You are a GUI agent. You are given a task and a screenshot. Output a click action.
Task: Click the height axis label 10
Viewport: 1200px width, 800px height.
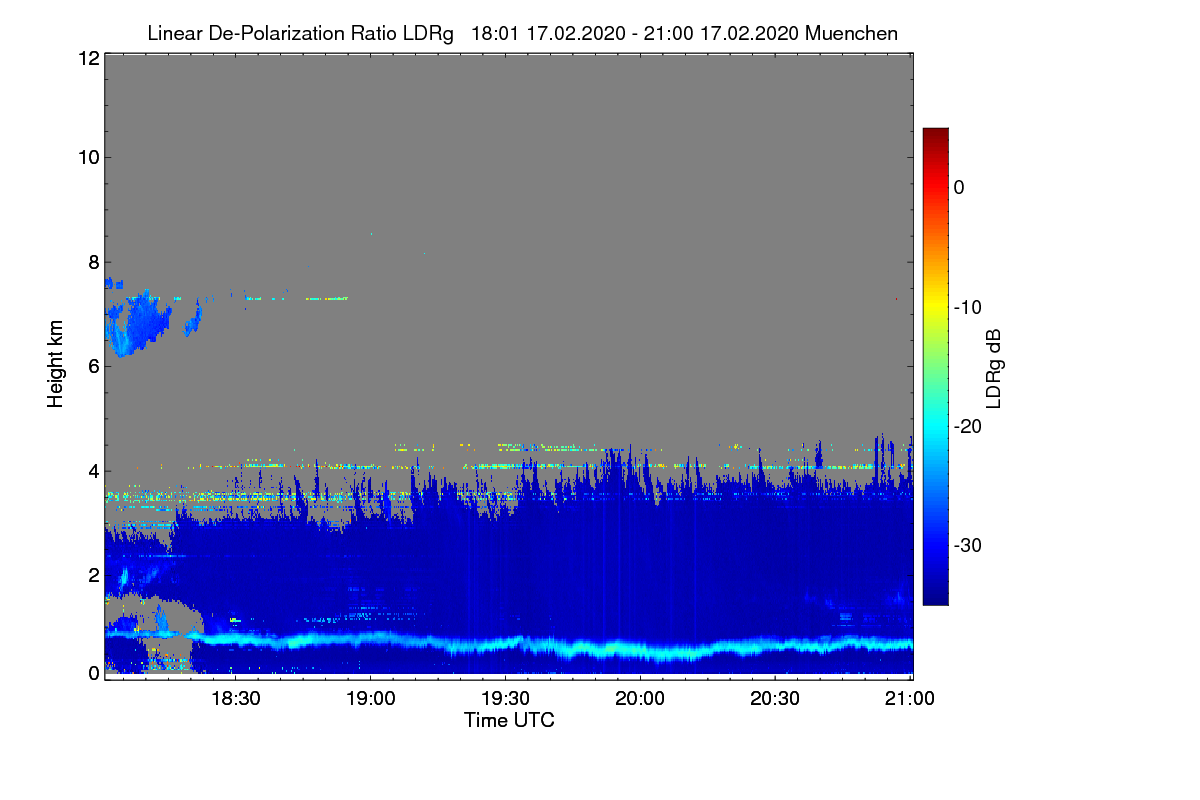[87, 157]
